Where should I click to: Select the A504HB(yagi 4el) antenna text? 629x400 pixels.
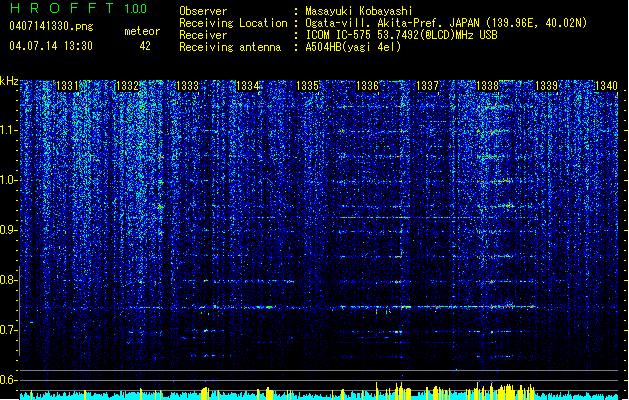(353, 47)
